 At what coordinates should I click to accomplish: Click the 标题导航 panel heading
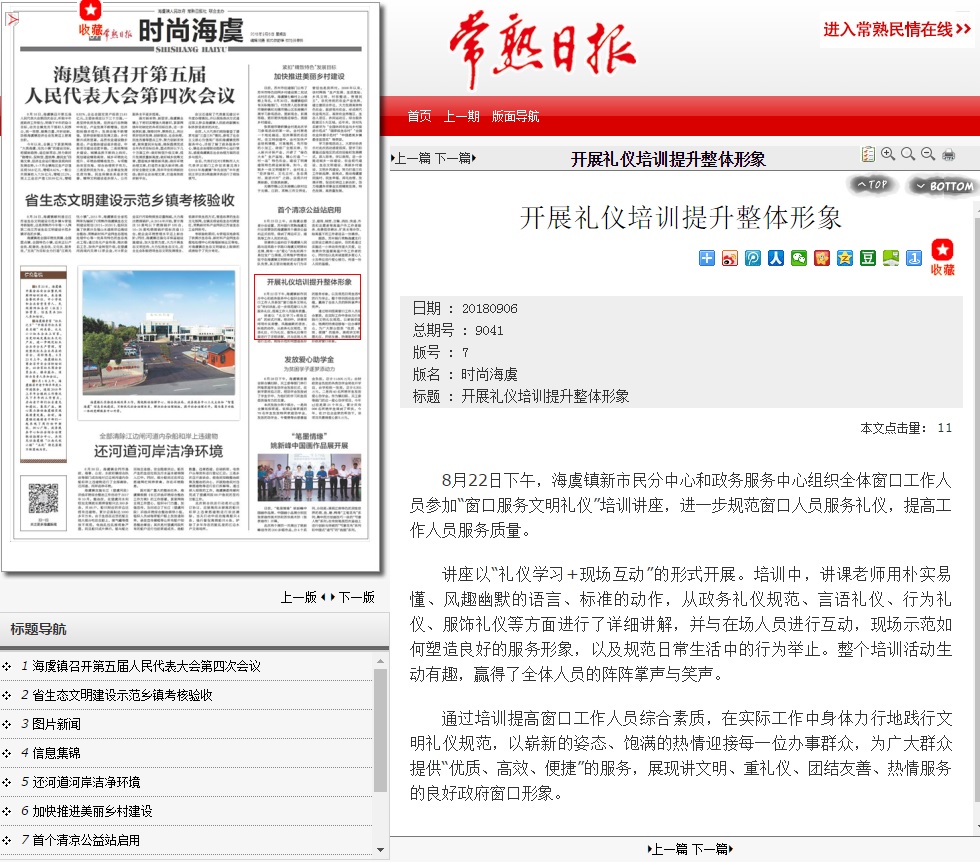[39, 629]
